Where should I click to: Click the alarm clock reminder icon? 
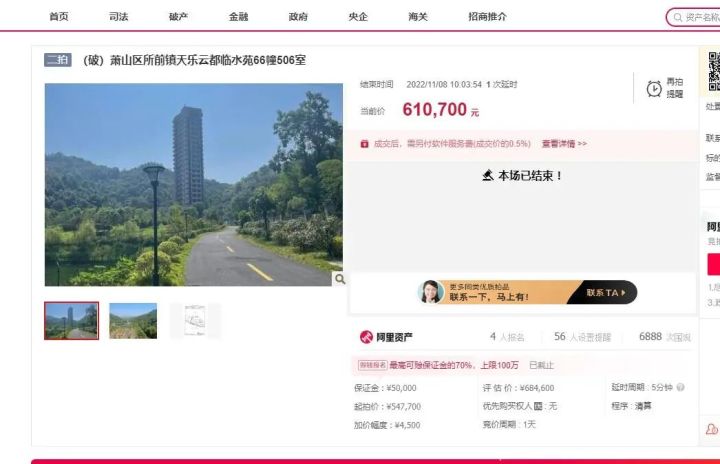coord(654,88)
